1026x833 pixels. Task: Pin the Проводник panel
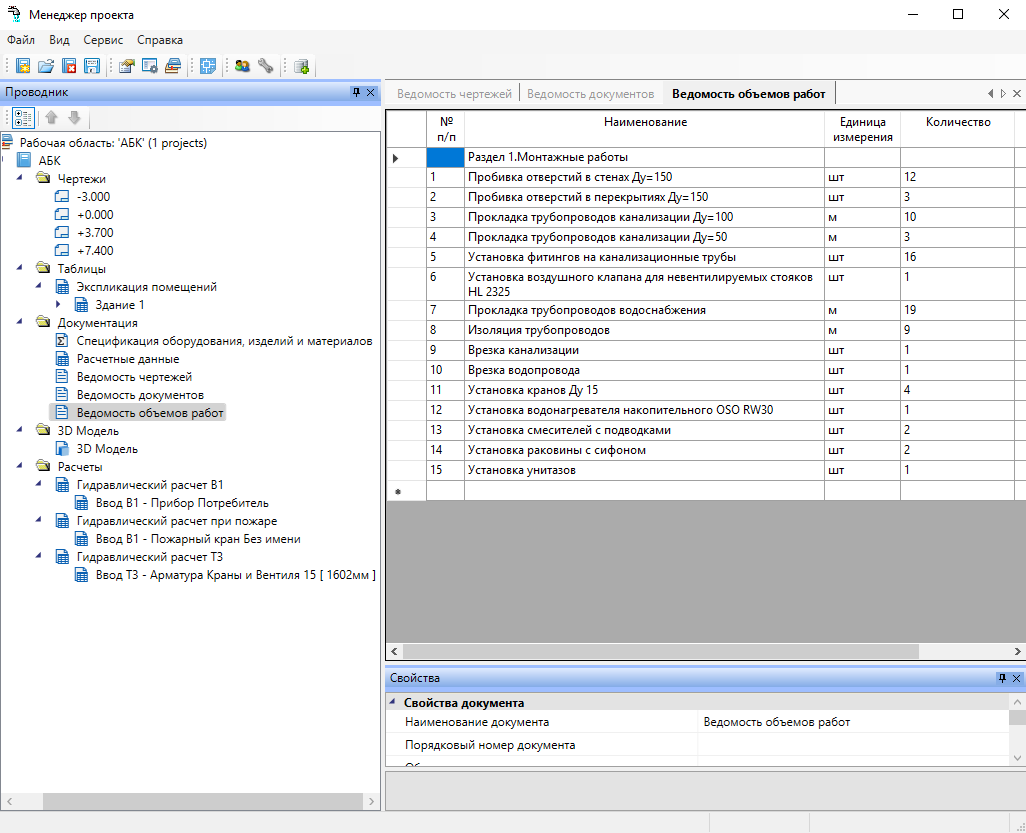tap(356, 92)
